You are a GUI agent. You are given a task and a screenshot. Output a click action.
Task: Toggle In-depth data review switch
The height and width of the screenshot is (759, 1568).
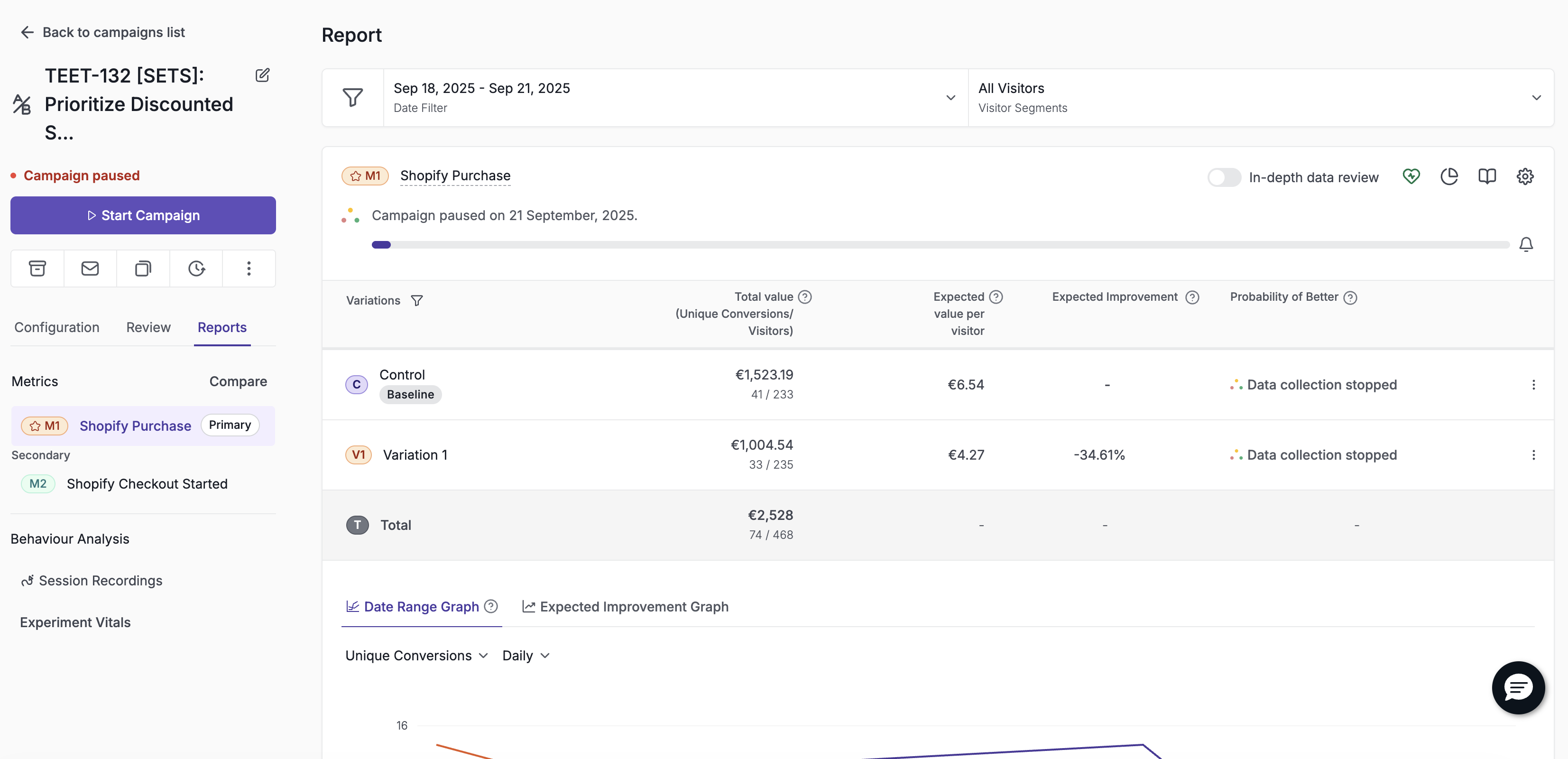pyautogui.click(x=1224, y=177)
